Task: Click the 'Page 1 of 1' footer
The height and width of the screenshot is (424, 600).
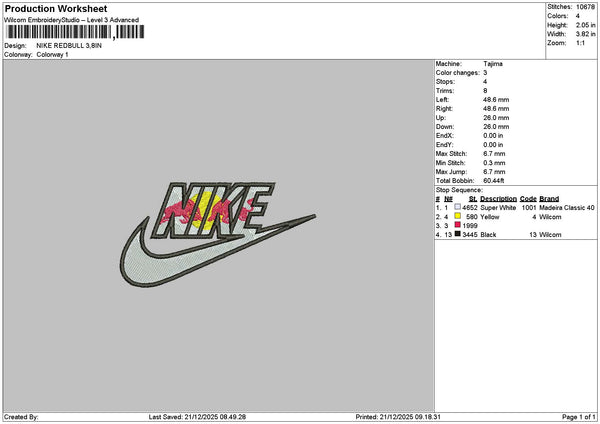Action: tap(579, 417)
